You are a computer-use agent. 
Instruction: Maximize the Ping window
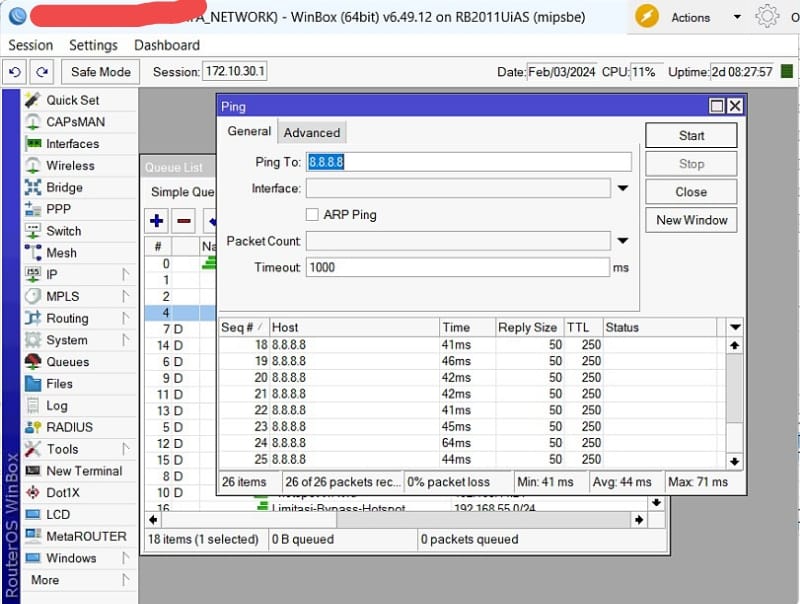[717, 106]
